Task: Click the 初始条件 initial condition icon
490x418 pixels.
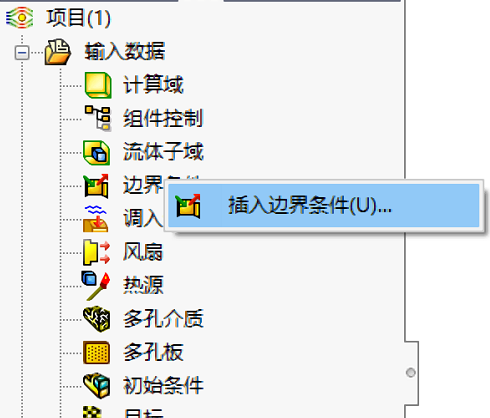Action: tap(97, 386)
